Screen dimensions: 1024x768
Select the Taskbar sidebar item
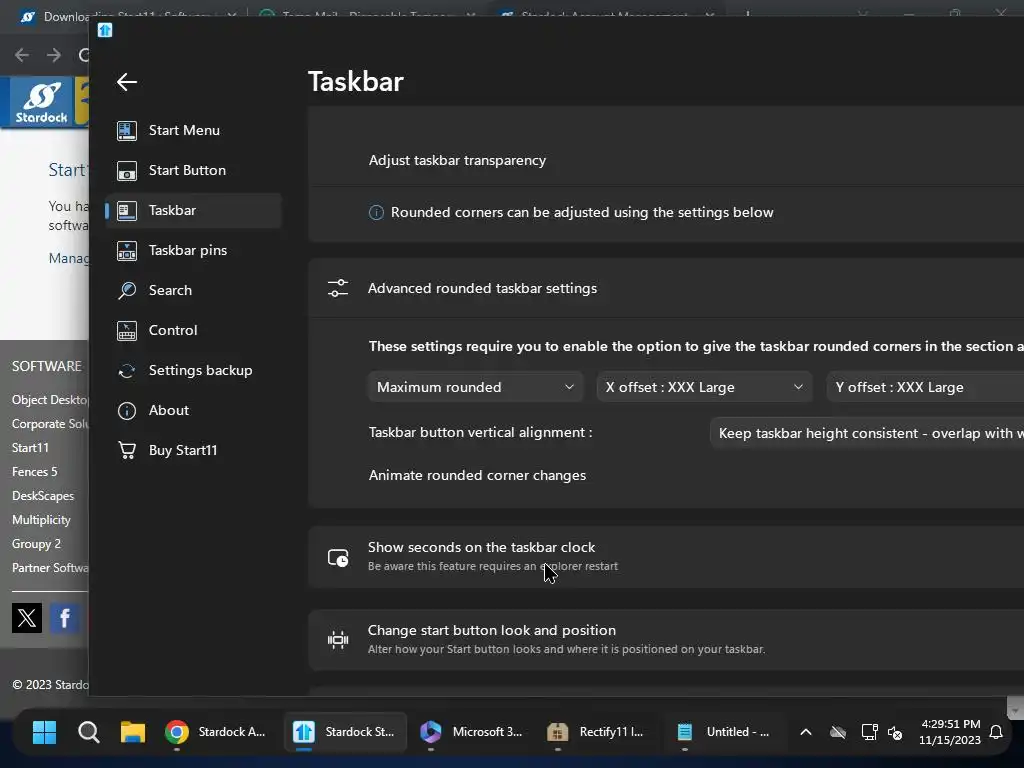[x=193, y=210]
